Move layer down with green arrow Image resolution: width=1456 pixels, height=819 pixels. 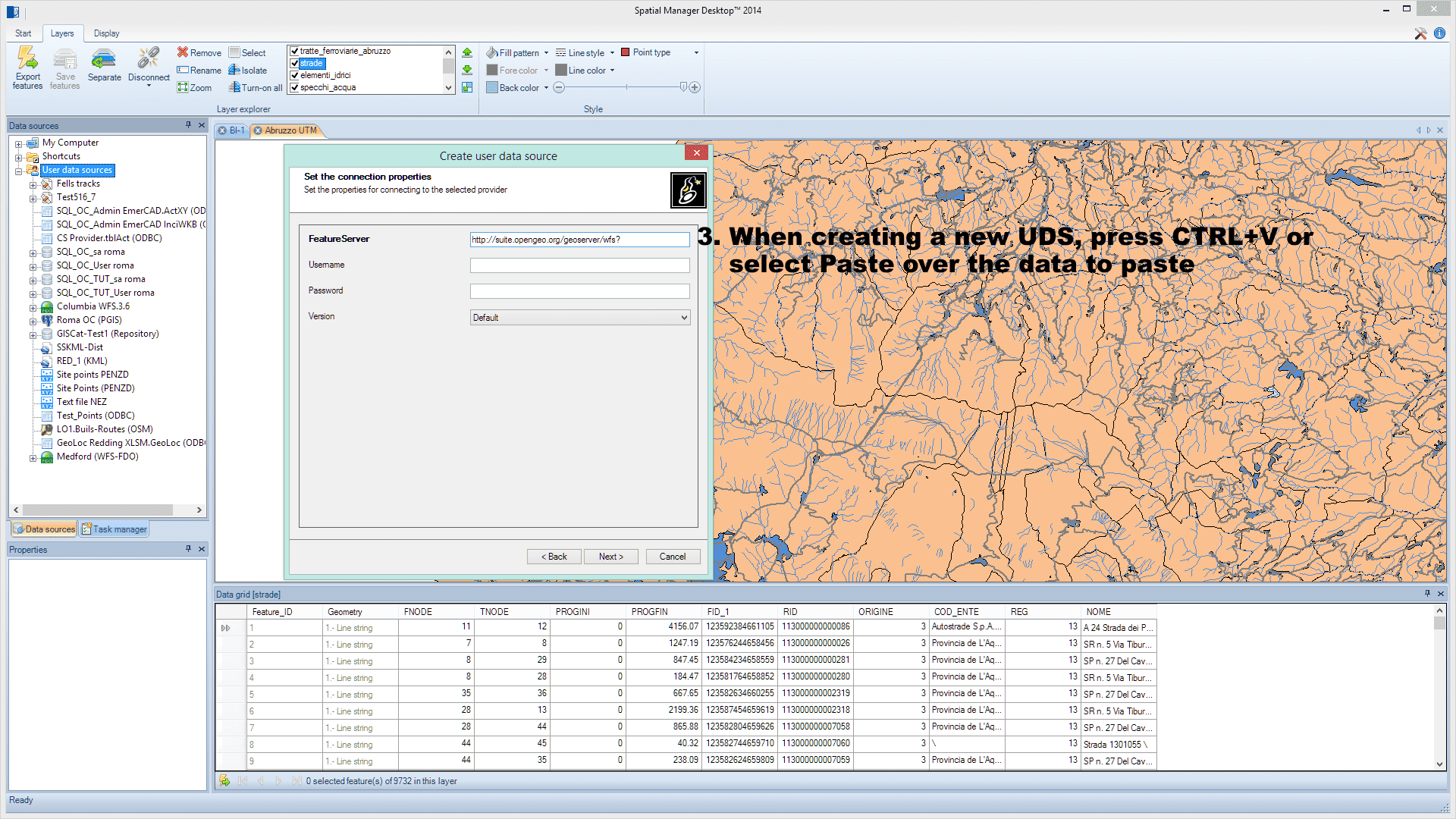click(x=467, y=70)
